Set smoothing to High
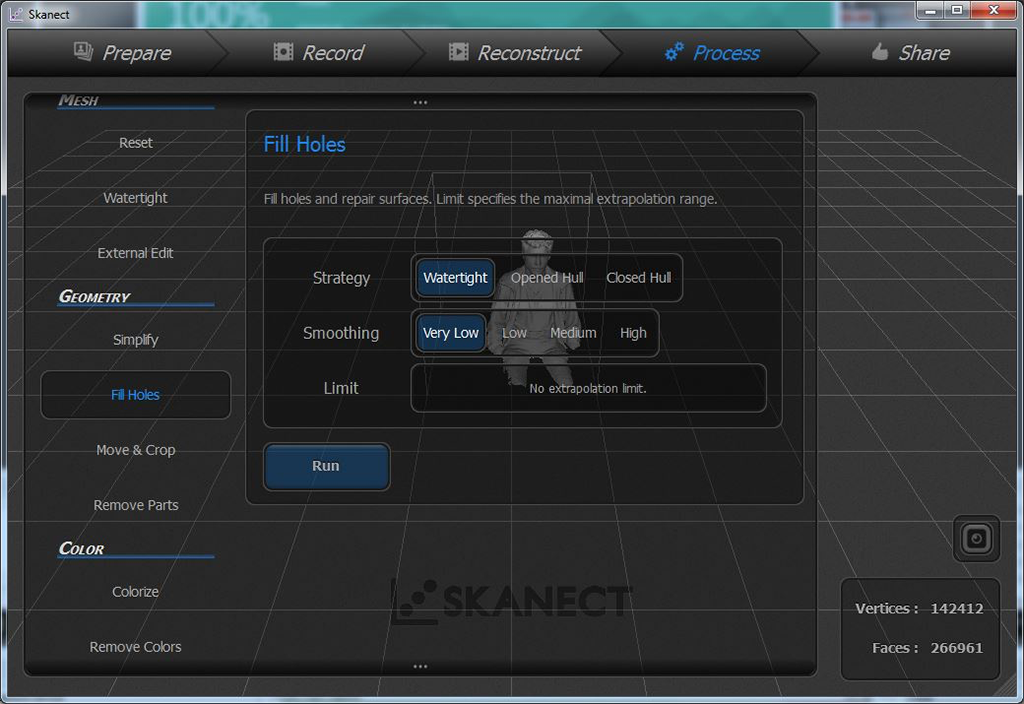The height and width of the screenshot is (704, 1024). point(633,333)
